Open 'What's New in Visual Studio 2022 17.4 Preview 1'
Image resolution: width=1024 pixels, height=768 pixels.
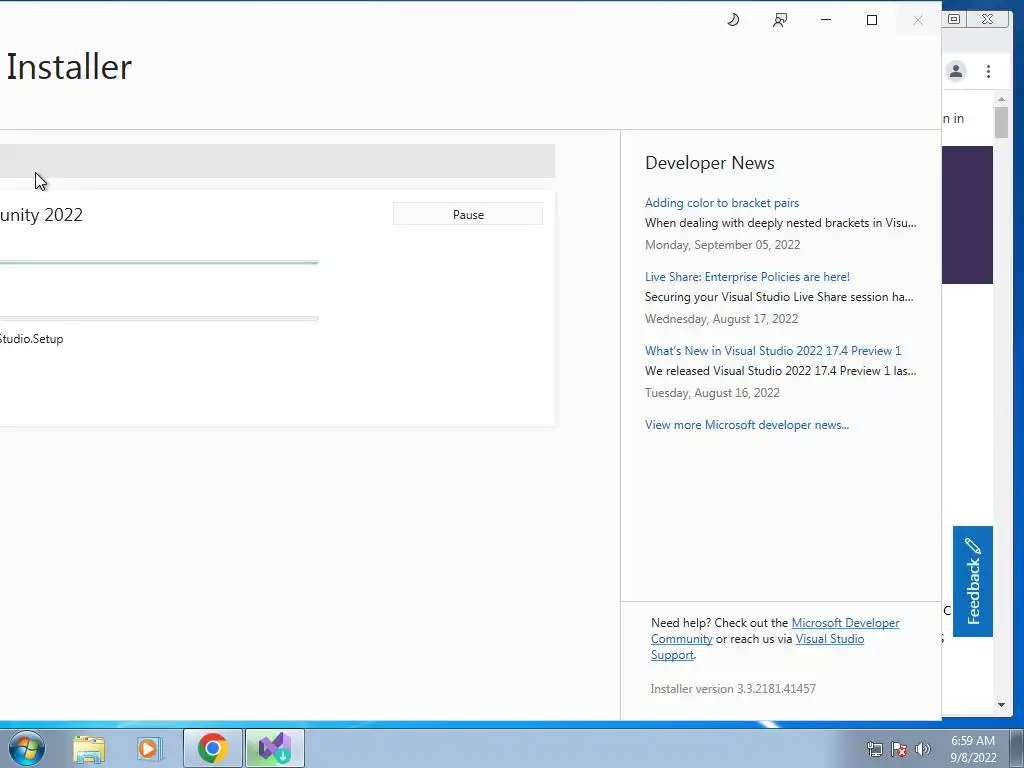coord(773,351)
